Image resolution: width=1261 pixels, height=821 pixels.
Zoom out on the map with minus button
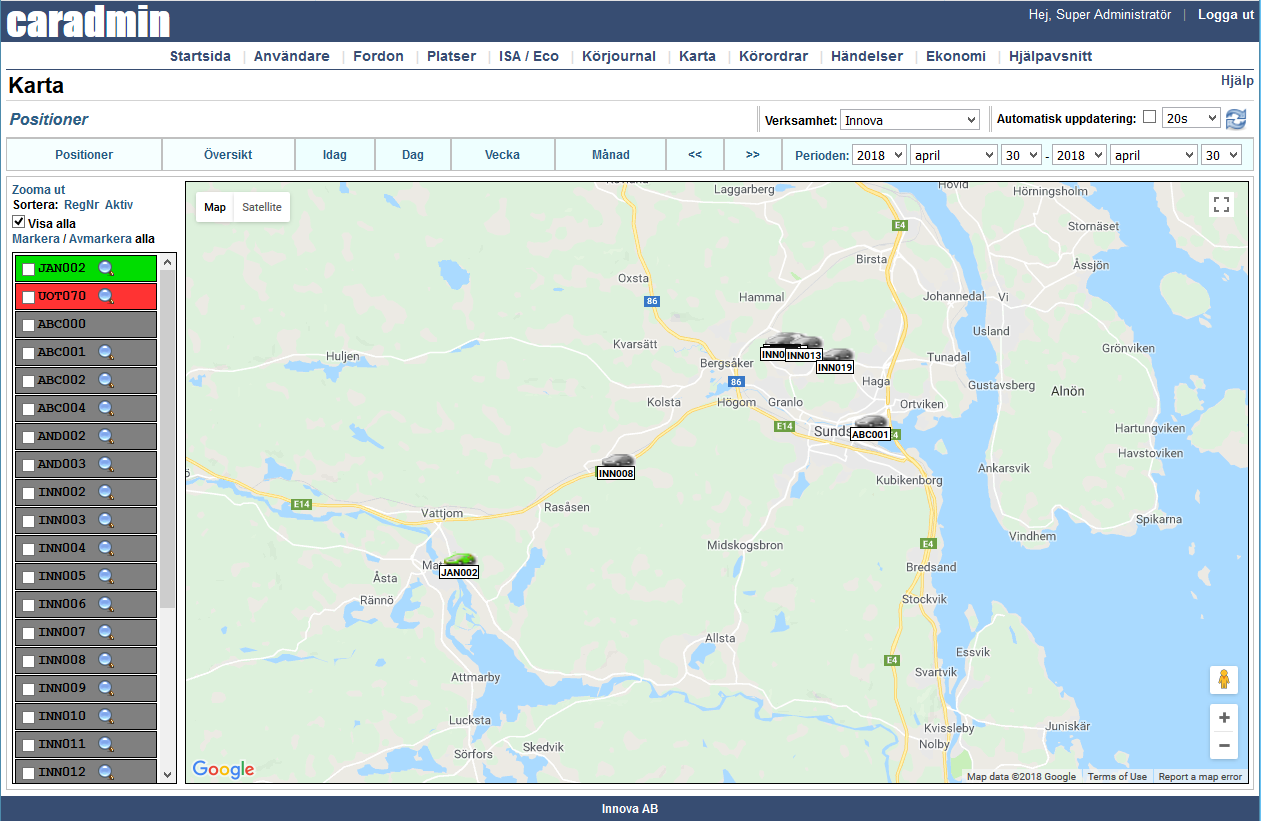click(x=1223, y=745)
